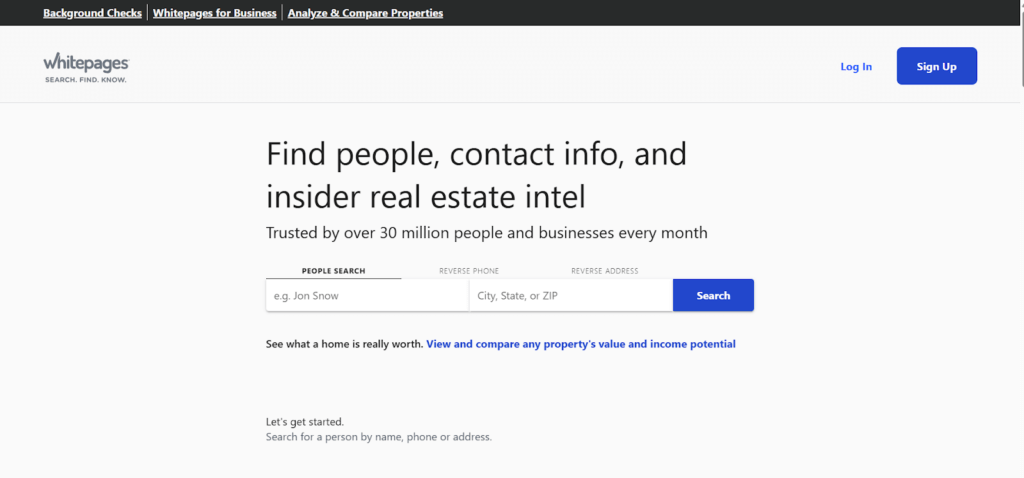Click the Sign Up button
Screen dimensions: 1024x478
coord(936,66)
